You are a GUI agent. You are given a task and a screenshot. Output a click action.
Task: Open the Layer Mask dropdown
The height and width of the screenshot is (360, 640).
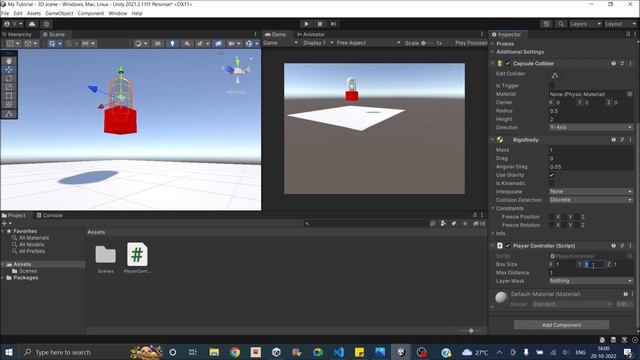point(591,281)
